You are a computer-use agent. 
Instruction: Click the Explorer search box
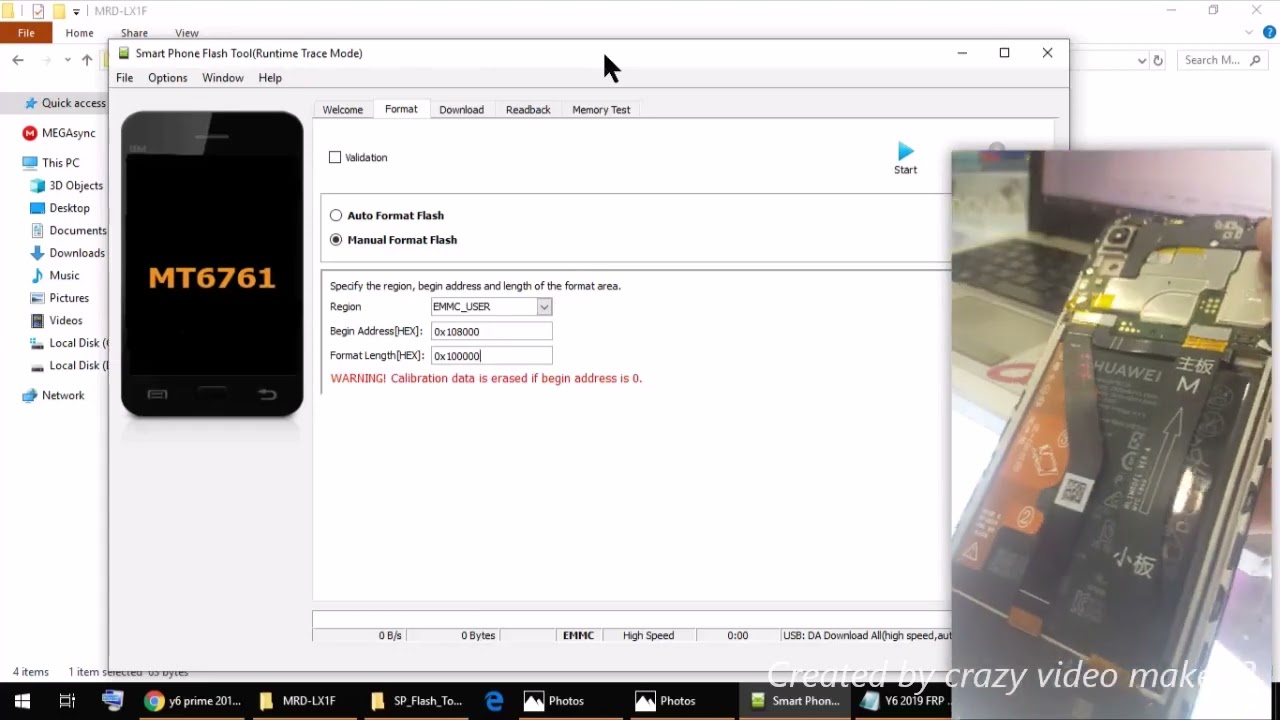tap(1223, 60)
